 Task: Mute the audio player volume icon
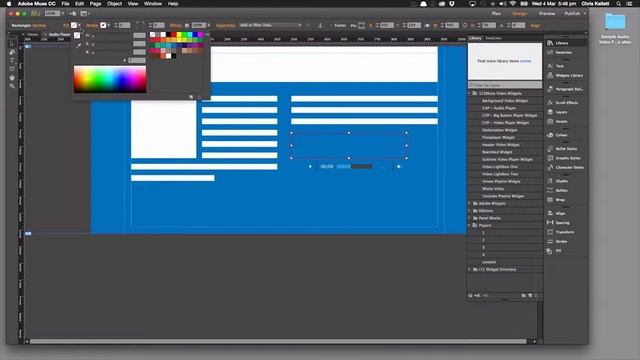(x=399, y=167)
